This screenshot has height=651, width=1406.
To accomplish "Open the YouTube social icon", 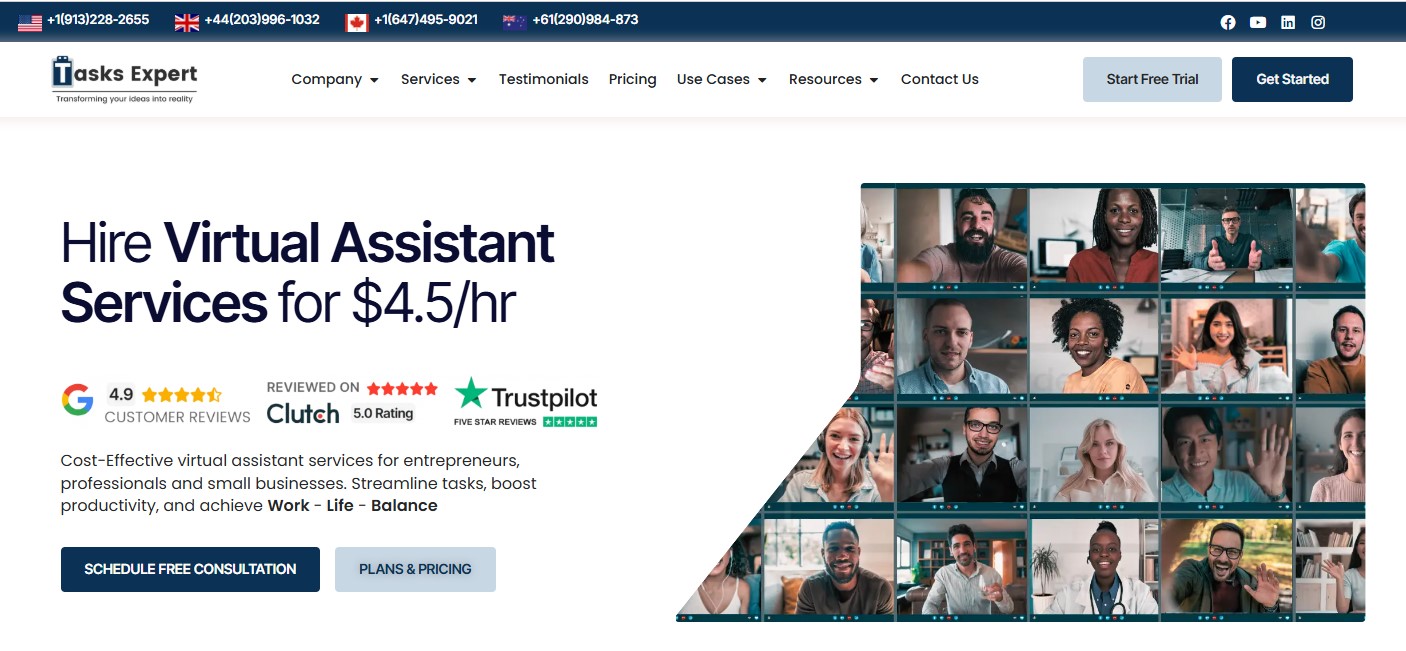I will coord(1258,22).
